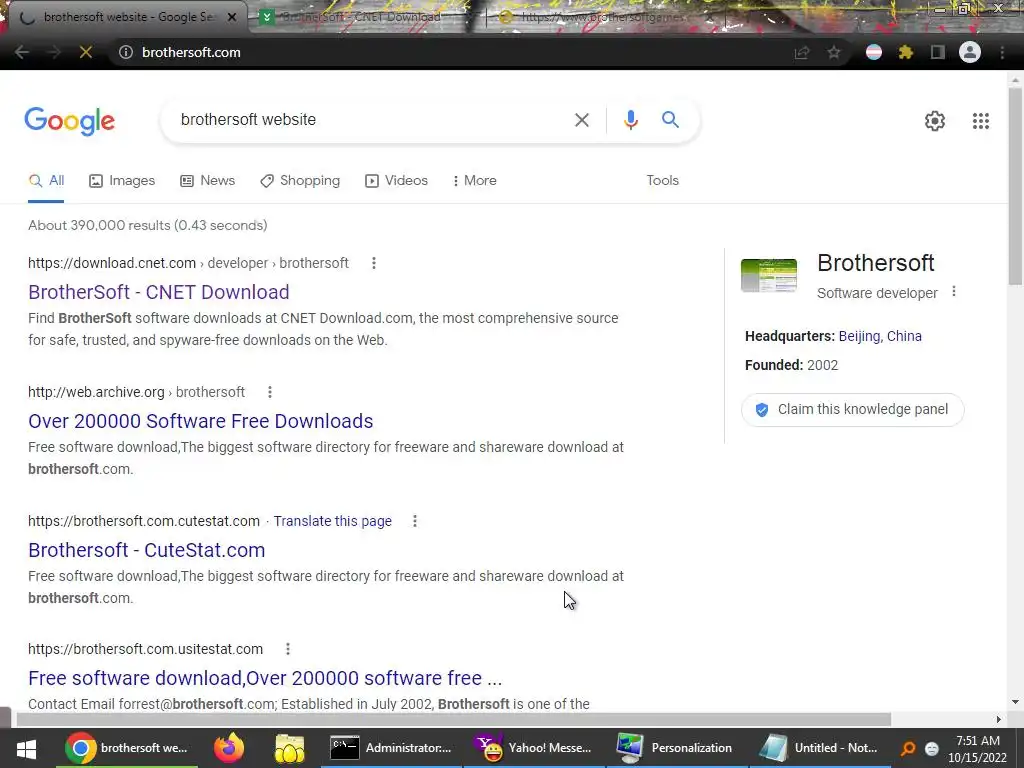Click the Brothersoft knowledge panel title
Screen dimensions: 1024x768
(x=876, y=263)
